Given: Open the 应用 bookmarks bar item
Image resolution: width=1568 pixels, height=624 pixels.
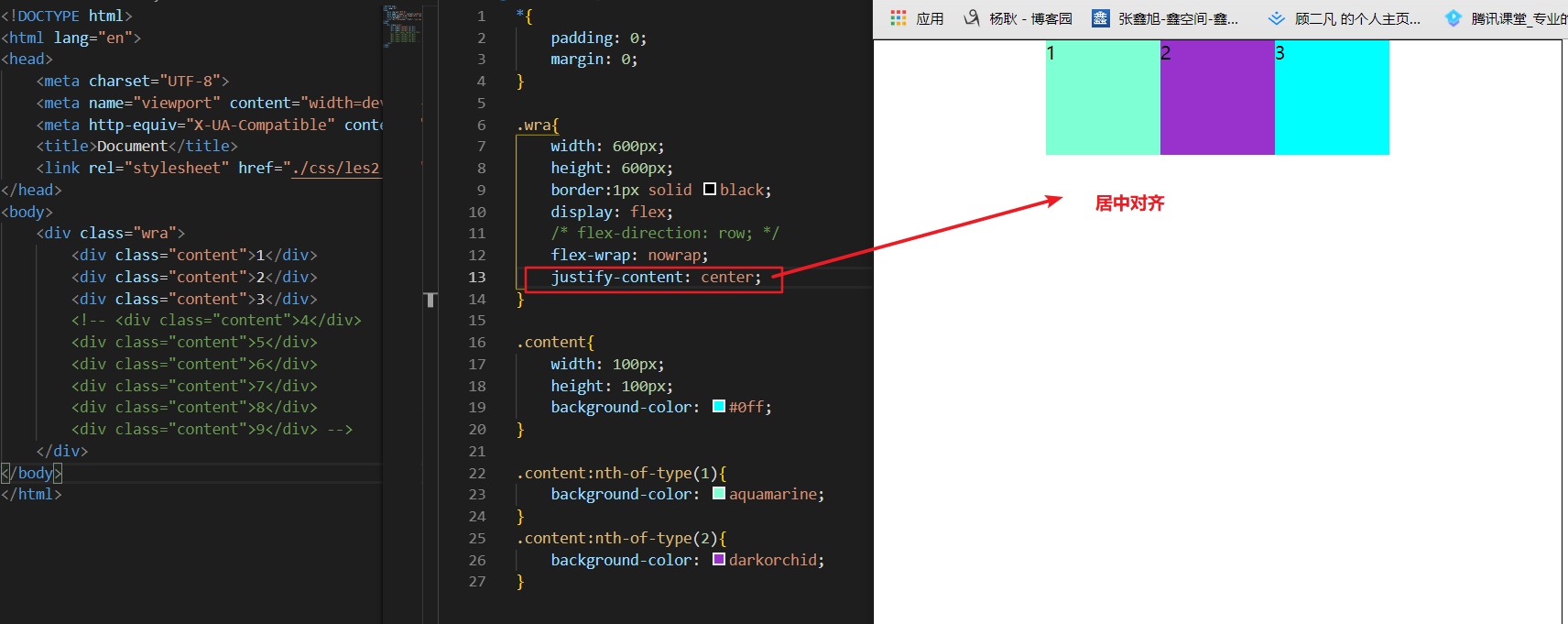Looking at the screenshot, I should [930, 18].
